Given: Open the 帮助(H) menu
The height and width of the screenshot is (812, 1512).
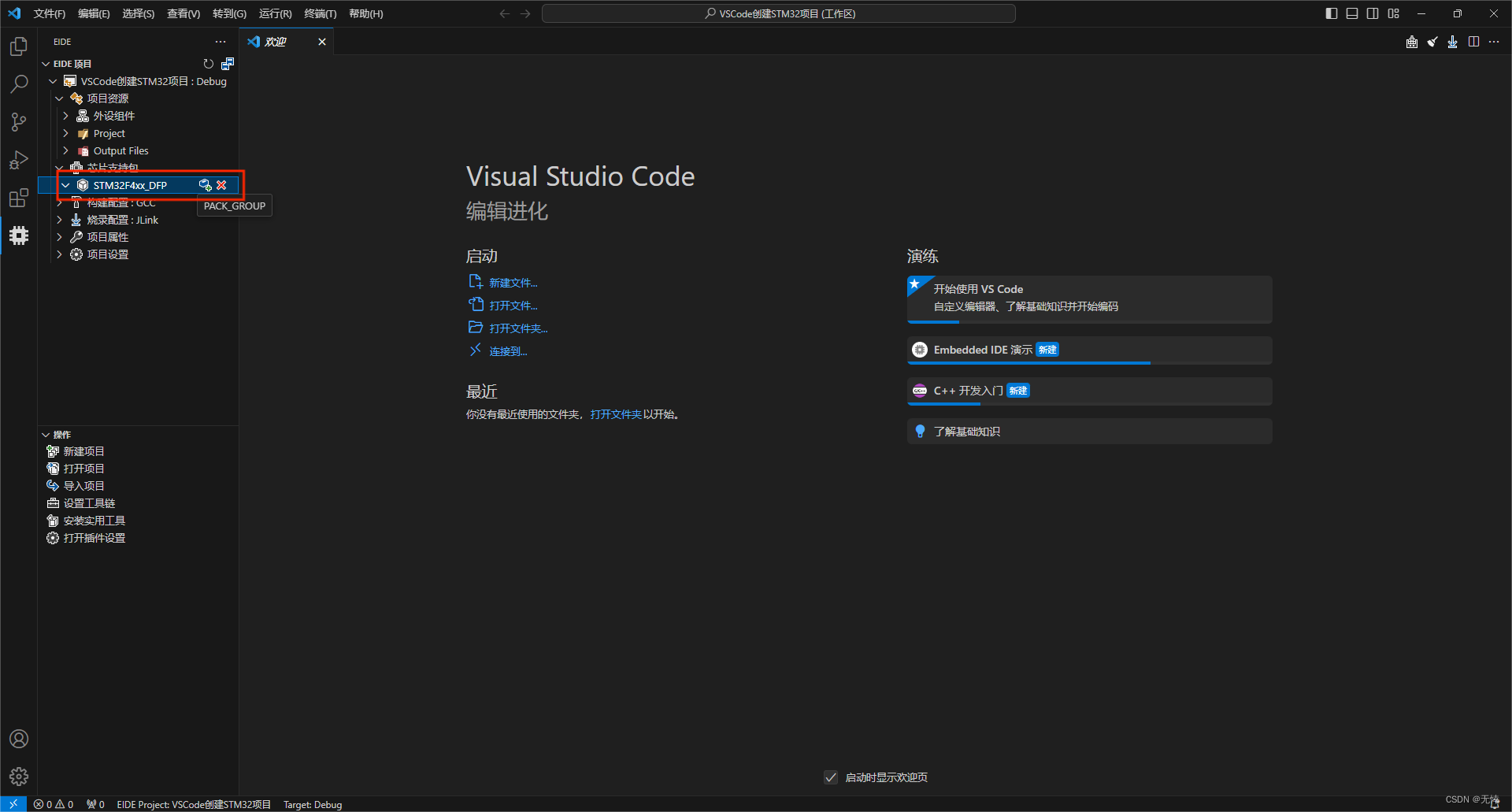Looking at the screenshot, I should coord(366,13).
